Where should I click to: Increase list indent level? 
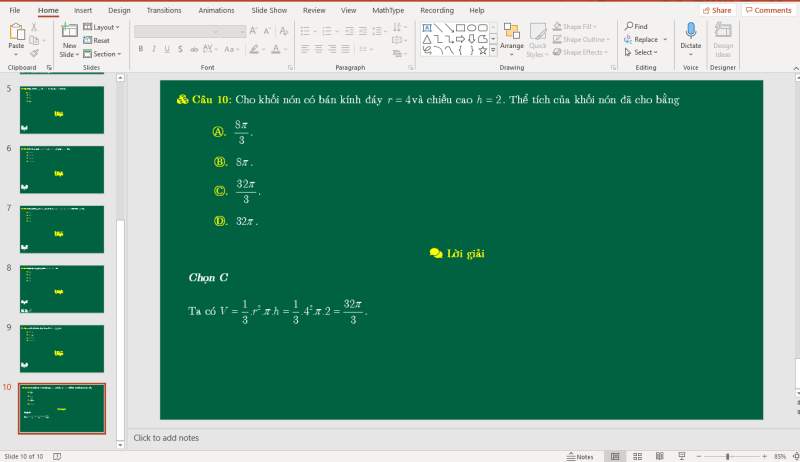[363, 32]
